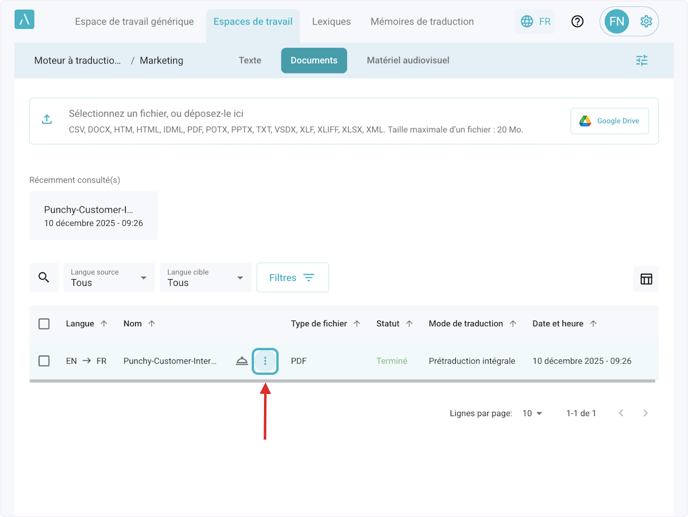Click the Google Drive button
Screen dimensions: 688x517
click(x=609, y=121)
